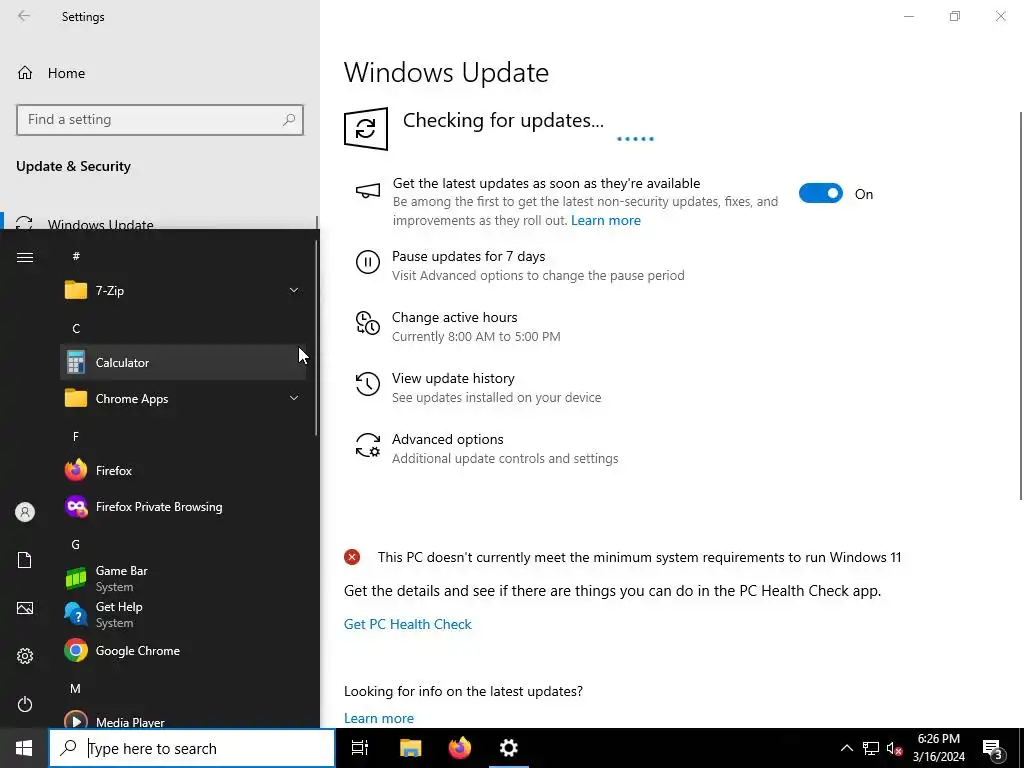This screenshot has width=1024, height=768.
Task: Open Game Bar from the app list
Action: coord(183,578)
